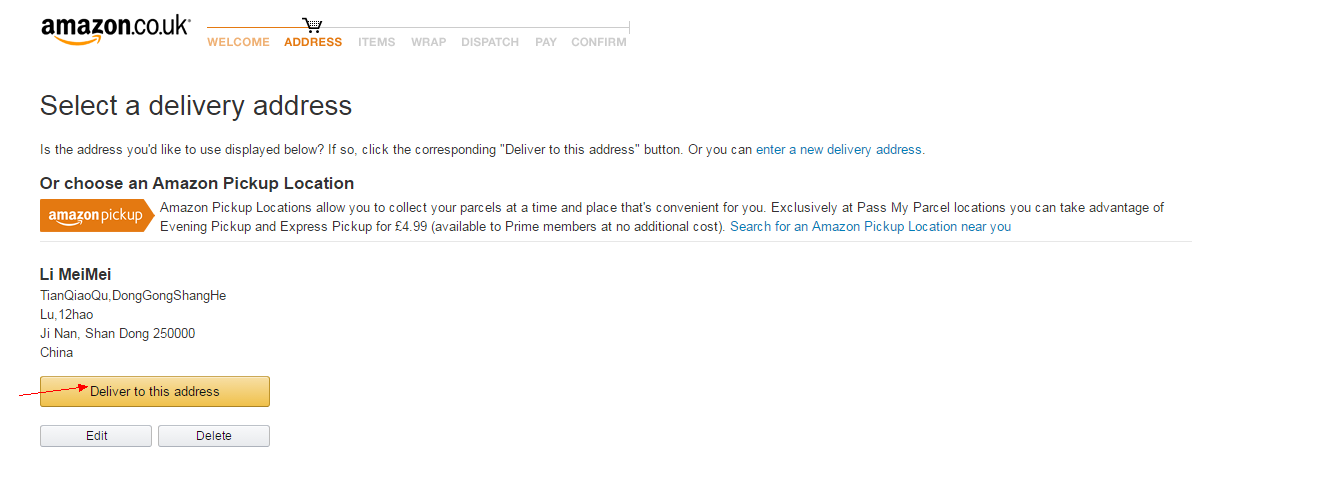Edit the Li MeiMei address

(x=96, y=436)
